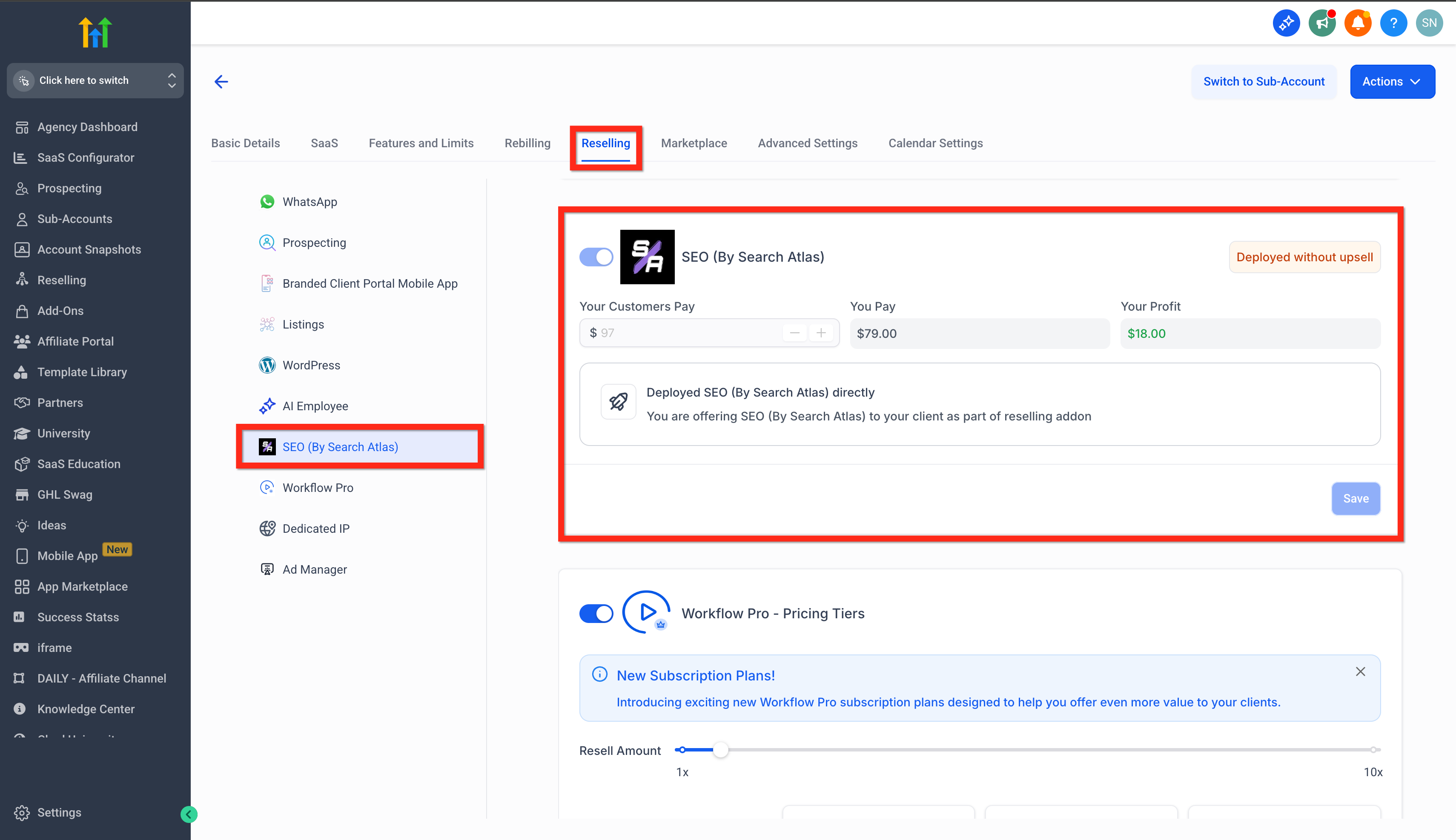Click the help question mark icon

tap(1393, 23)
